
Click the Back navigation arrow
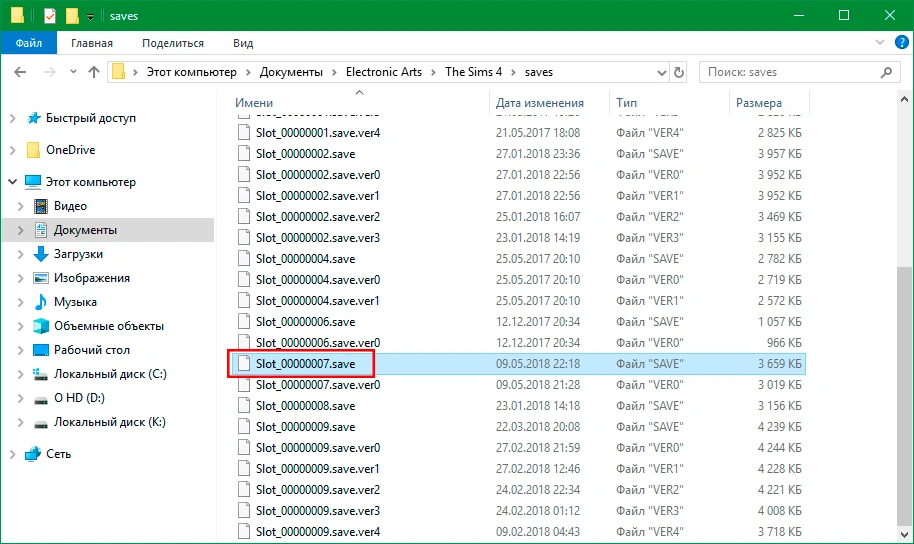20,72
